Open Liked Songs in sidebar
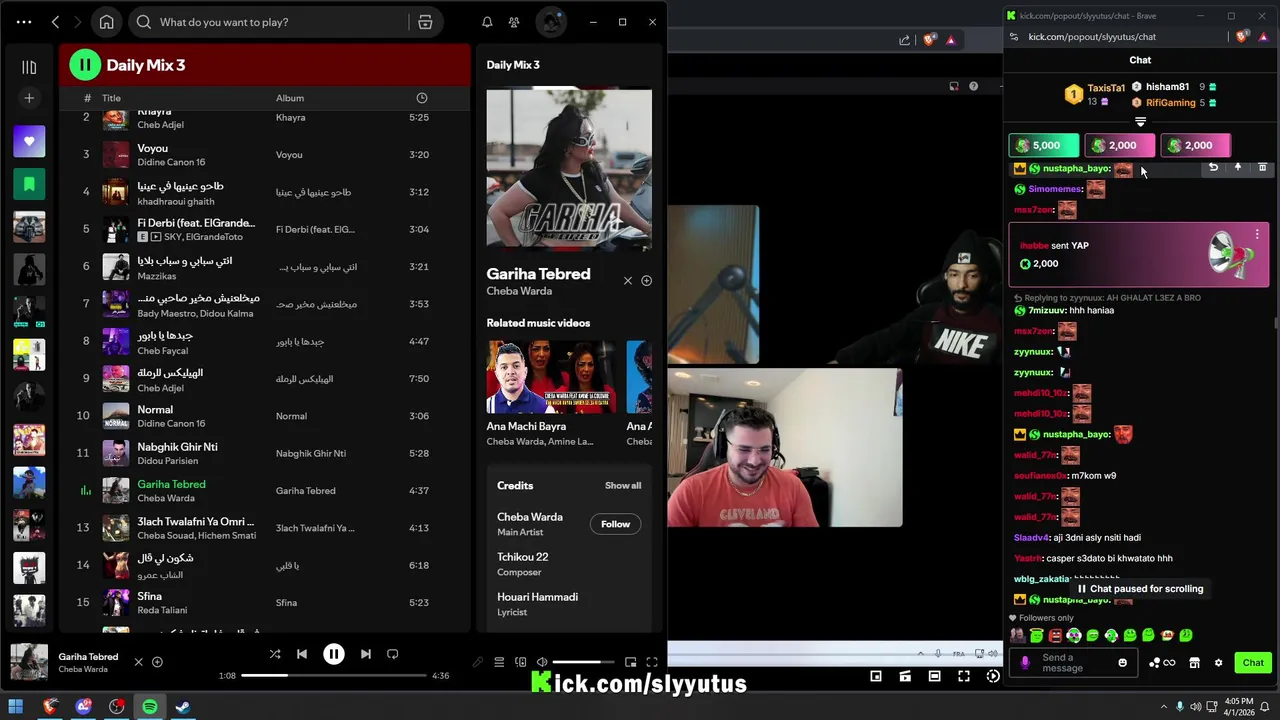 coord(29,141)
